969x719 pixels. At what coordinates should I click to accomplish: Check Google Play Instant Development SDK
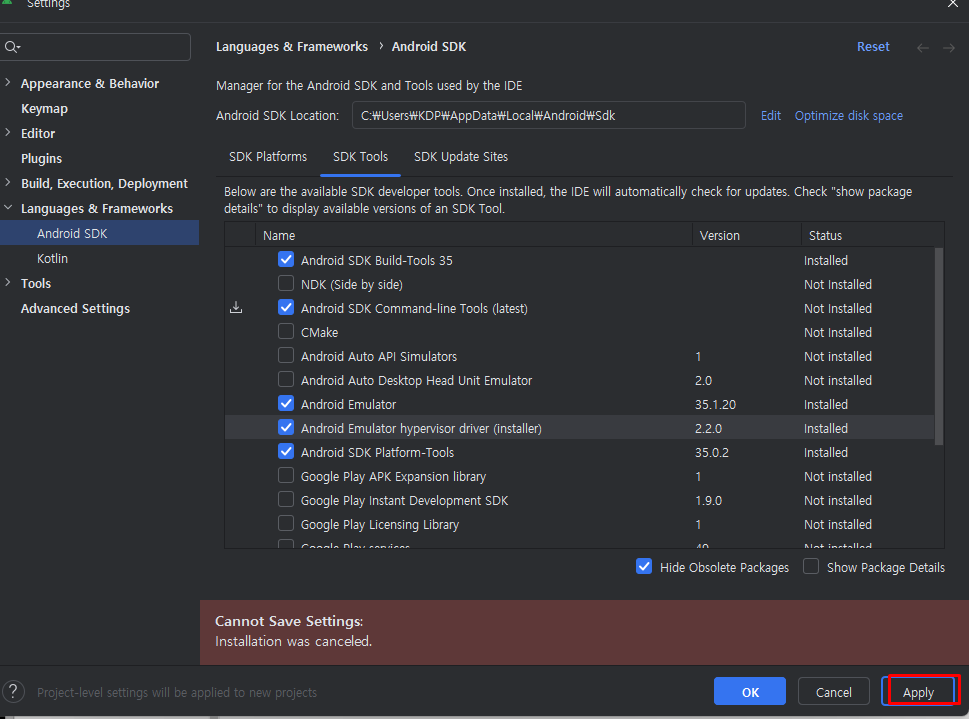[286, 500]
